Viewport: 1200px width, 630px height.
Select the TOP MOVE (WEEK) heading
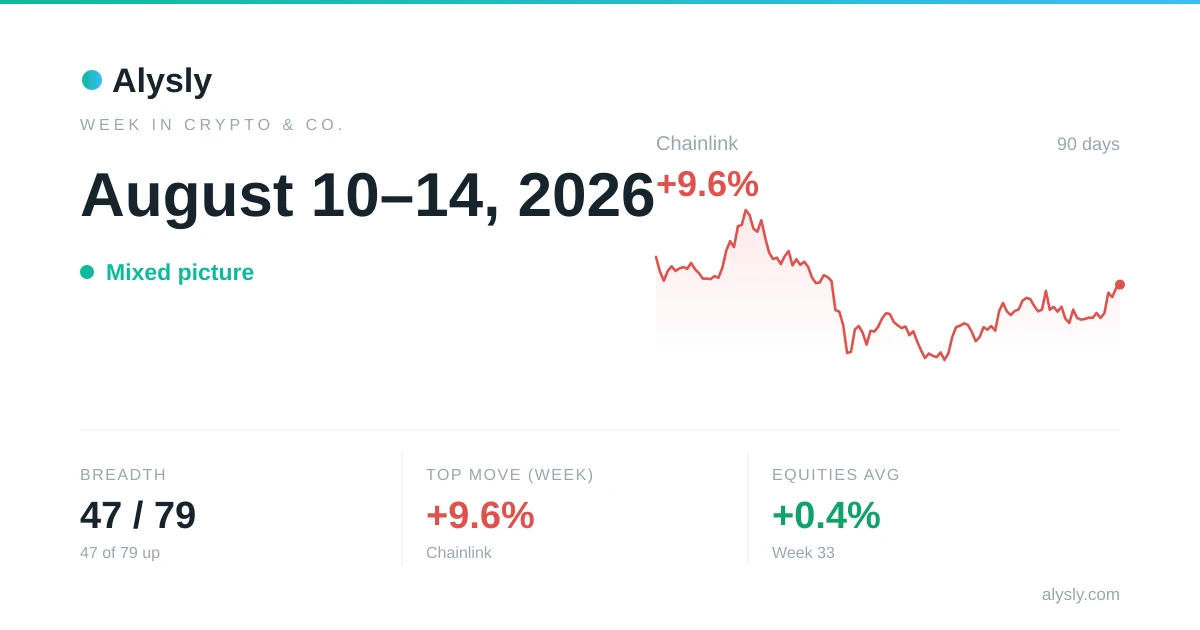[x=510, y=475]
